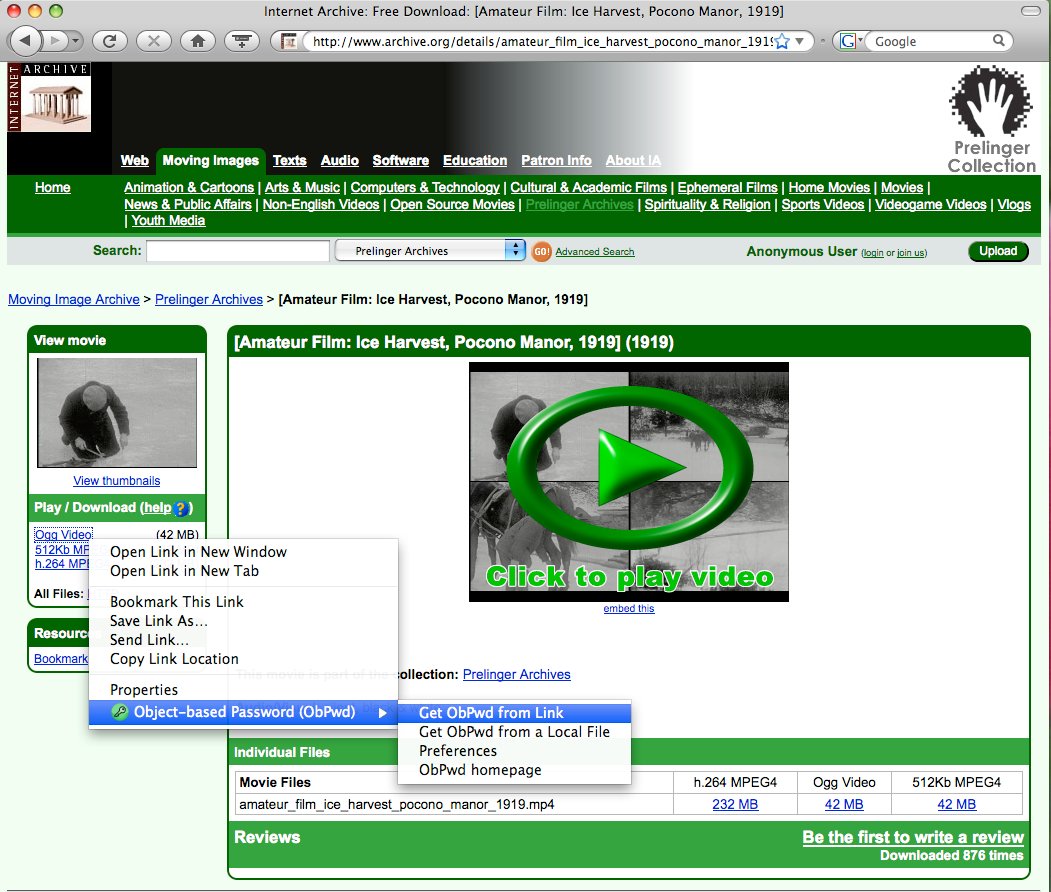This screenshot has height=892, width=1051.
Task: Bookmark the page with the star icon
Action: 782,42
